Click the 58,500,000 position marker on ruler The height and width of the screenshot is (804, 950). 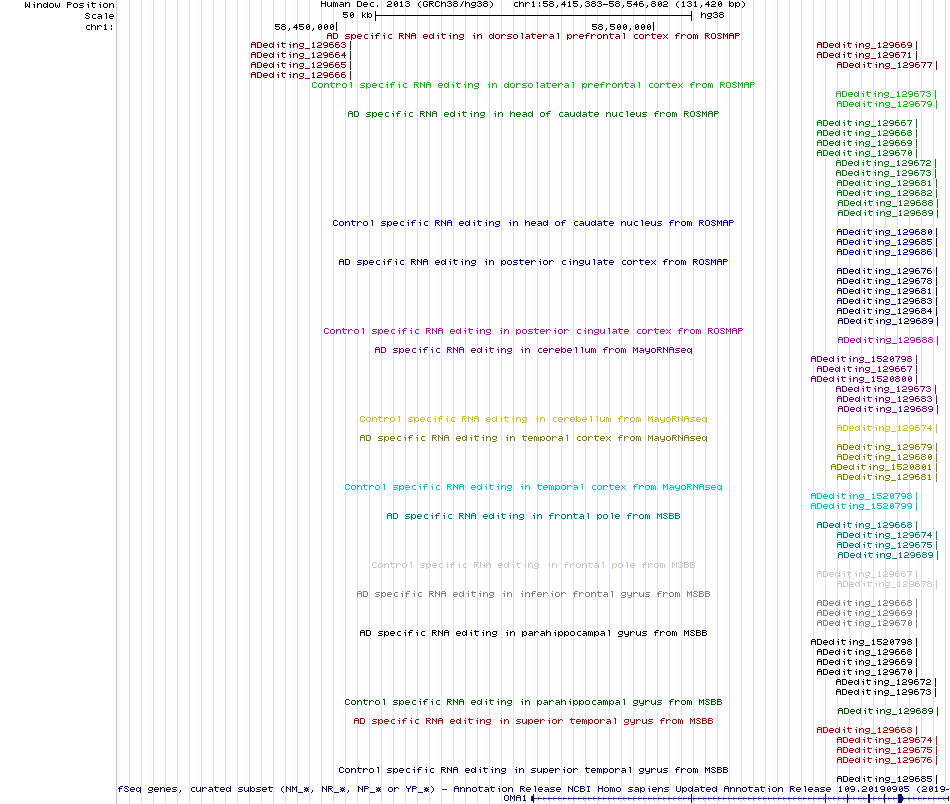coord(622,27)
